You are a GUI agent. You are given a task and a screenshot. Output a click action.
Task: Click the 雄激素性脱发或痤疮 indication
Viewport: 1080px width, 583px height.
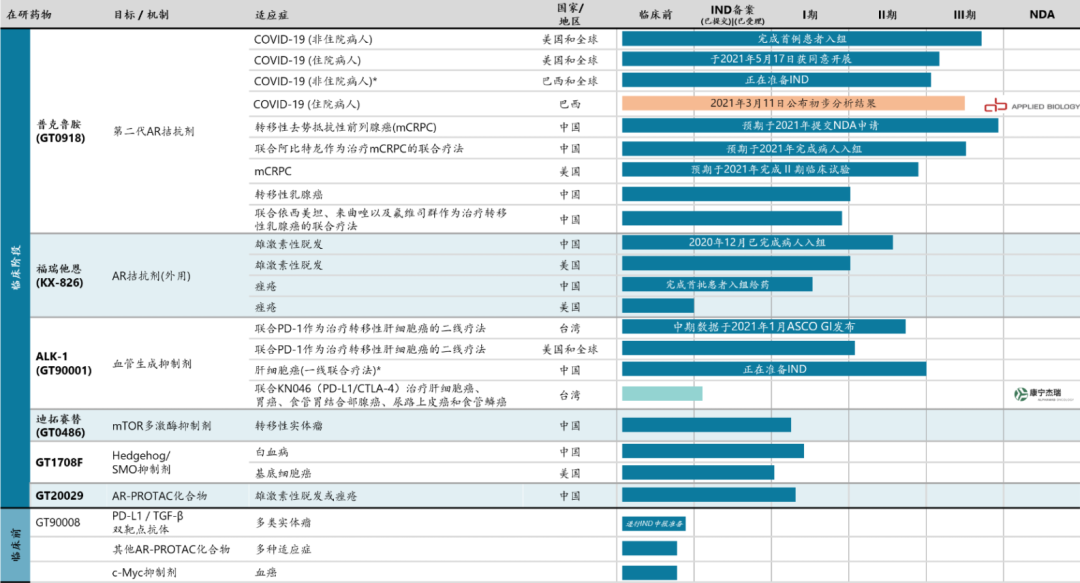point(305,495)
